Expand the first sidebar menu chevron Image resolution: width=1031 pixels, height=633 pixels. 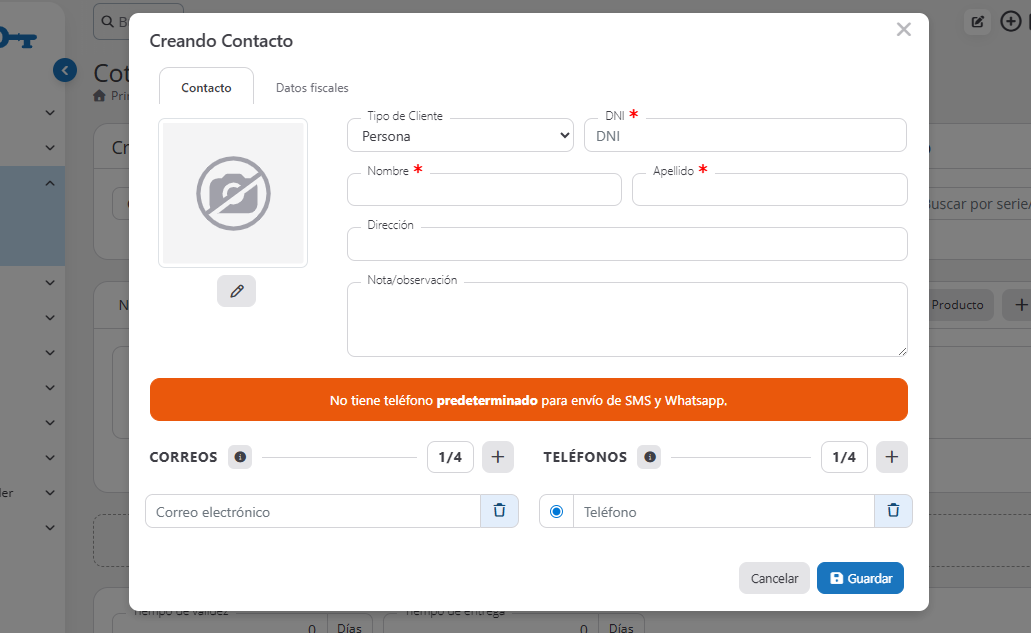coord(50,113)
